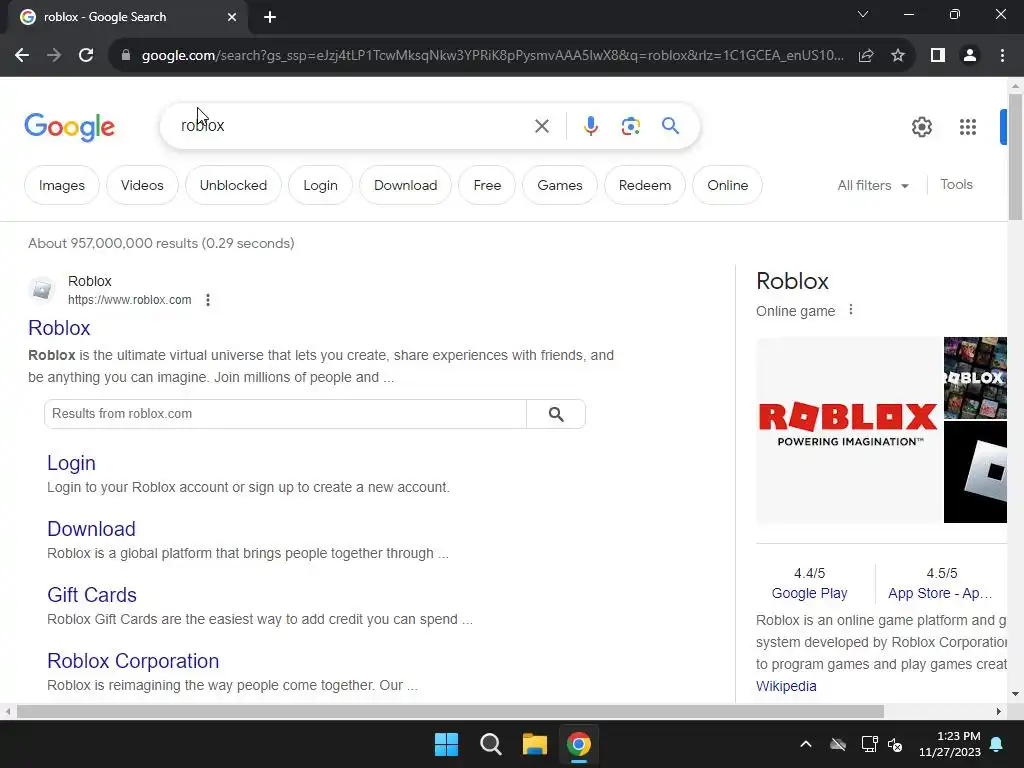Image resolution: width=1024 pixels, height=768 pixels.
Task: Bookmark this page with the star
Action: point(898,56)
